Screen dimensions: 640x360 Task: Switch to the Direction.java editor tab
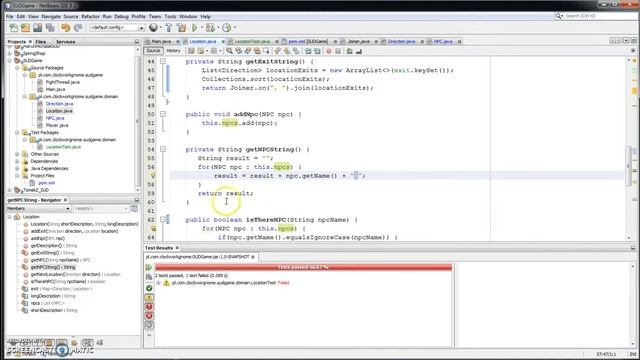point(401,42)
